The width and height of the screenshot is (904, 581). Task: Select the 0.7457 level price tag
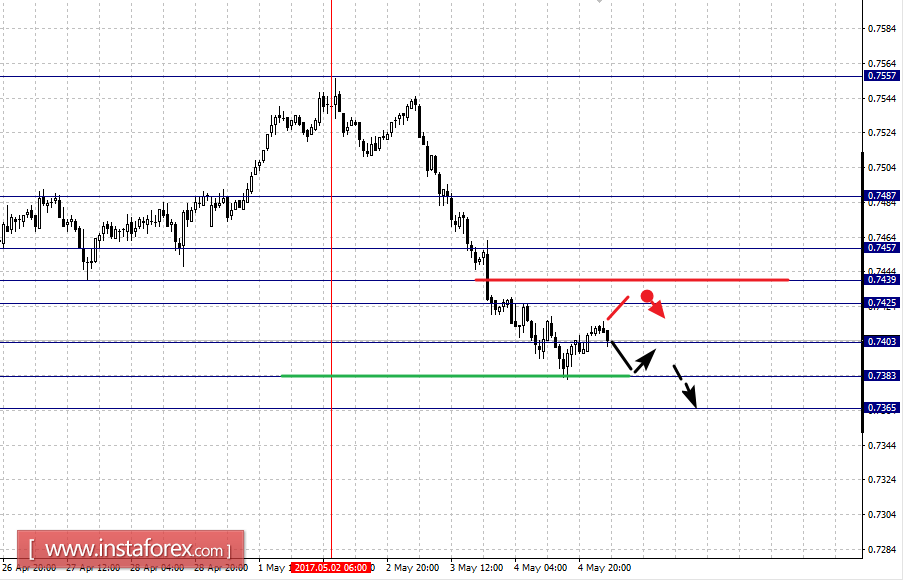pyautogui.click(x=882, y=248)
